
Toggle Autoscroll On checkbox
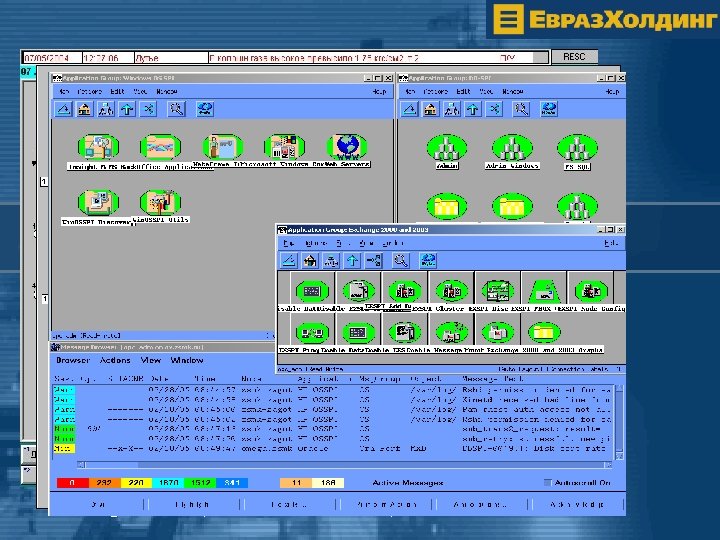547,482
